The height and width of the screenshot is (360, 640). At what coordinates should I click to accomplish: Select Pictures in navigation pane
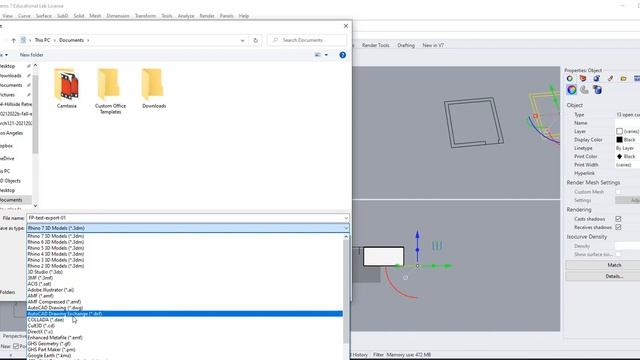7,95
